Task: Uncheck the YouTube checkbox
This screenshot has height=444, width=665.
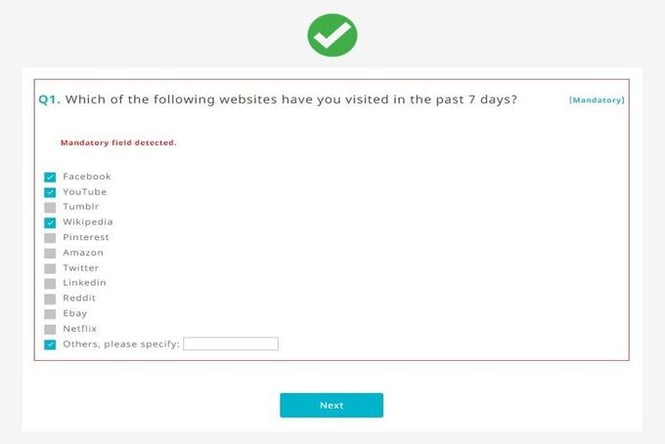Action: pyautogui.click(x=50, y=192)
